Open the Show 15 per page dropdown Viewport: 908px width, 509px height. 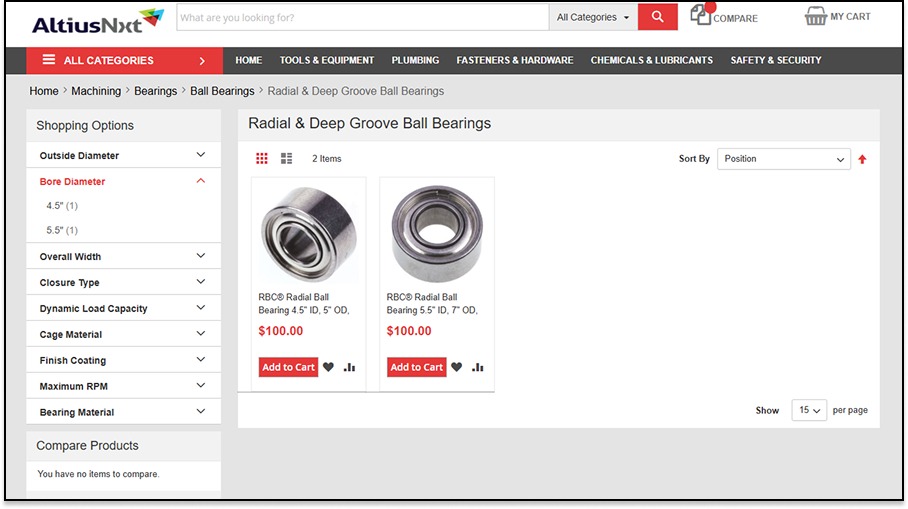click(x=809, y=410)
